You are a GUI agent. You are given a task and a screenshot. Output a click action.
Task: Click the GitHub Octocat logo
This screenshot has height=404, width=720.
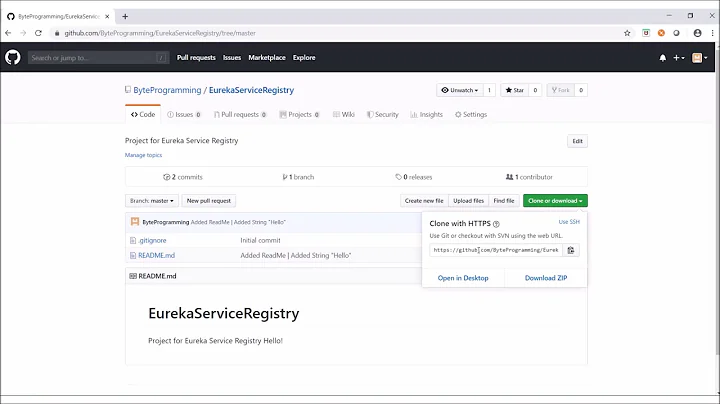coord(13,57)
